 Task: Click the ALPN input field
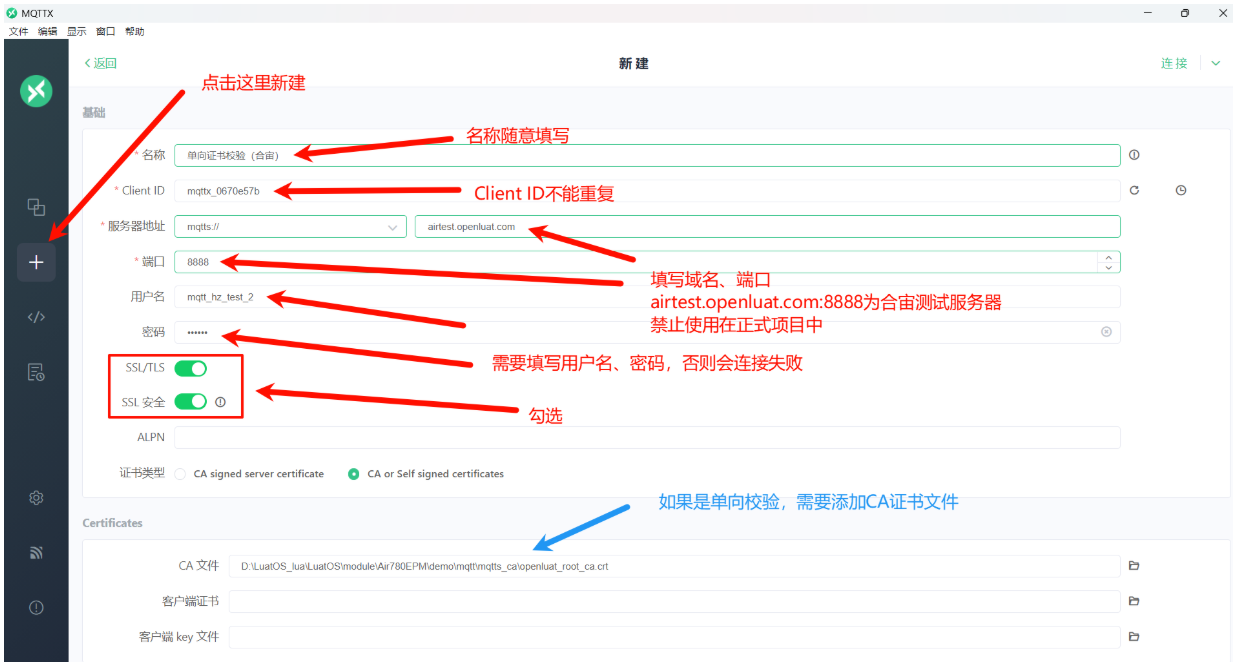pos(647,437)
